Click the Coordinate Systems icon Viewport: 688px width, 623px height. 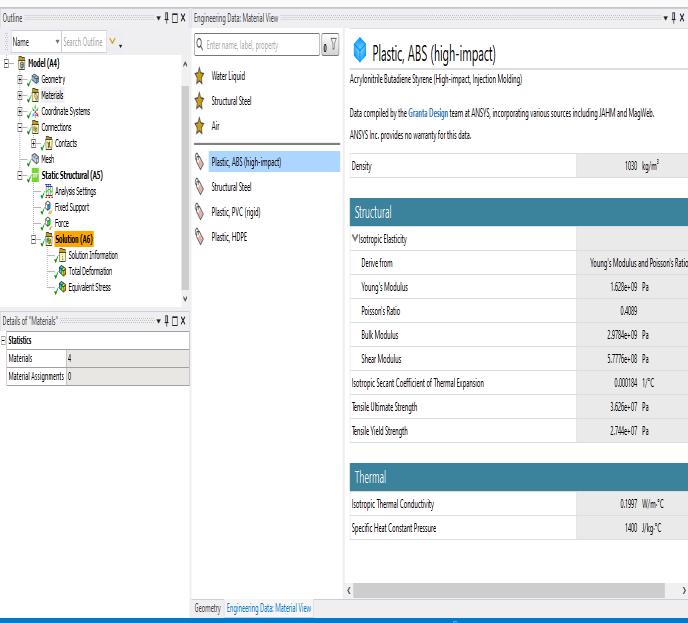35,111
